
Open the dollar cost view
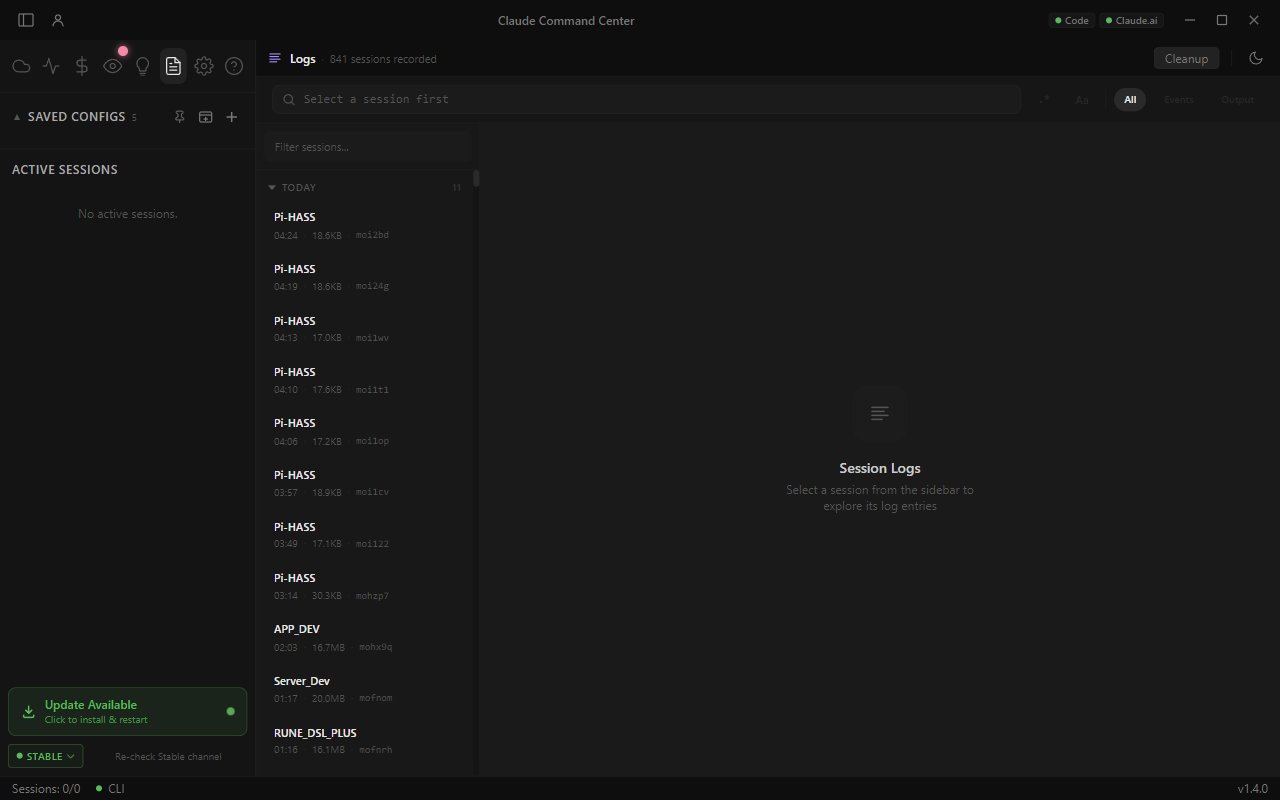(x=82, y=66)
